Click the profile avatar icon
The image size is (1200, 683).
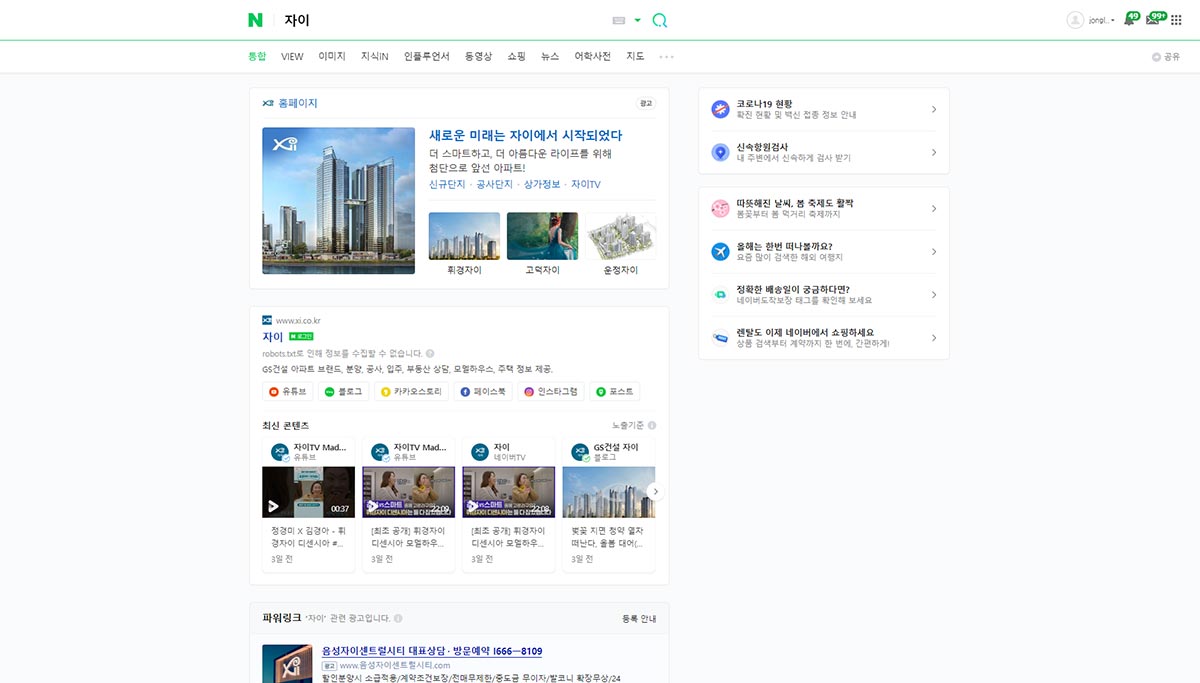1075,20
